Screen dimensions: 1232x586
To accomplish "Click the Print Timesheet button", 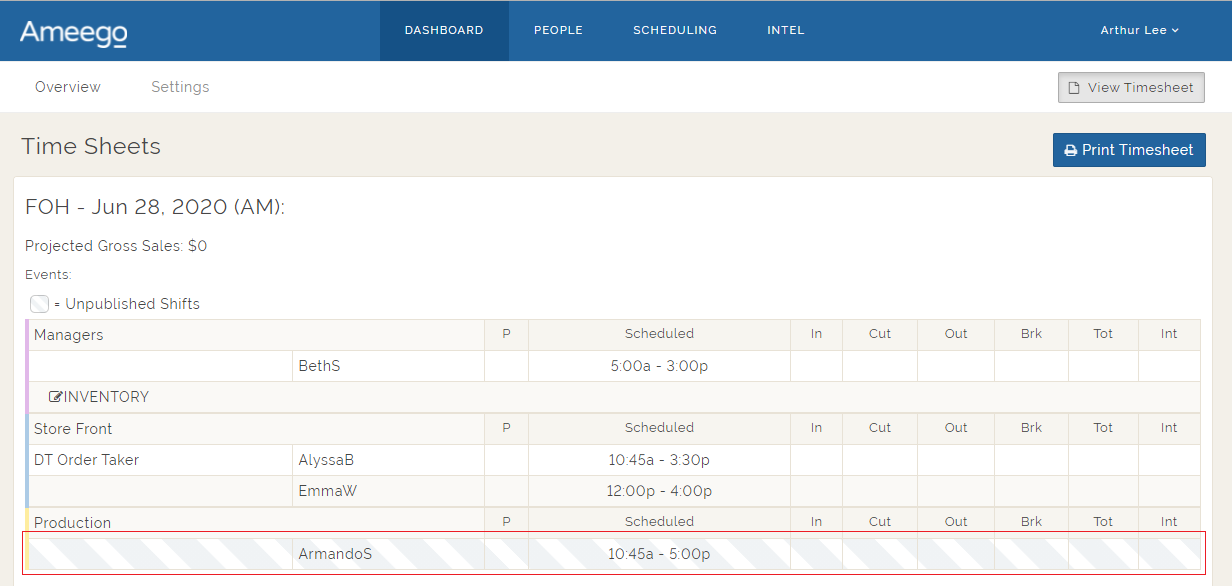I will tap(1129, 149).
